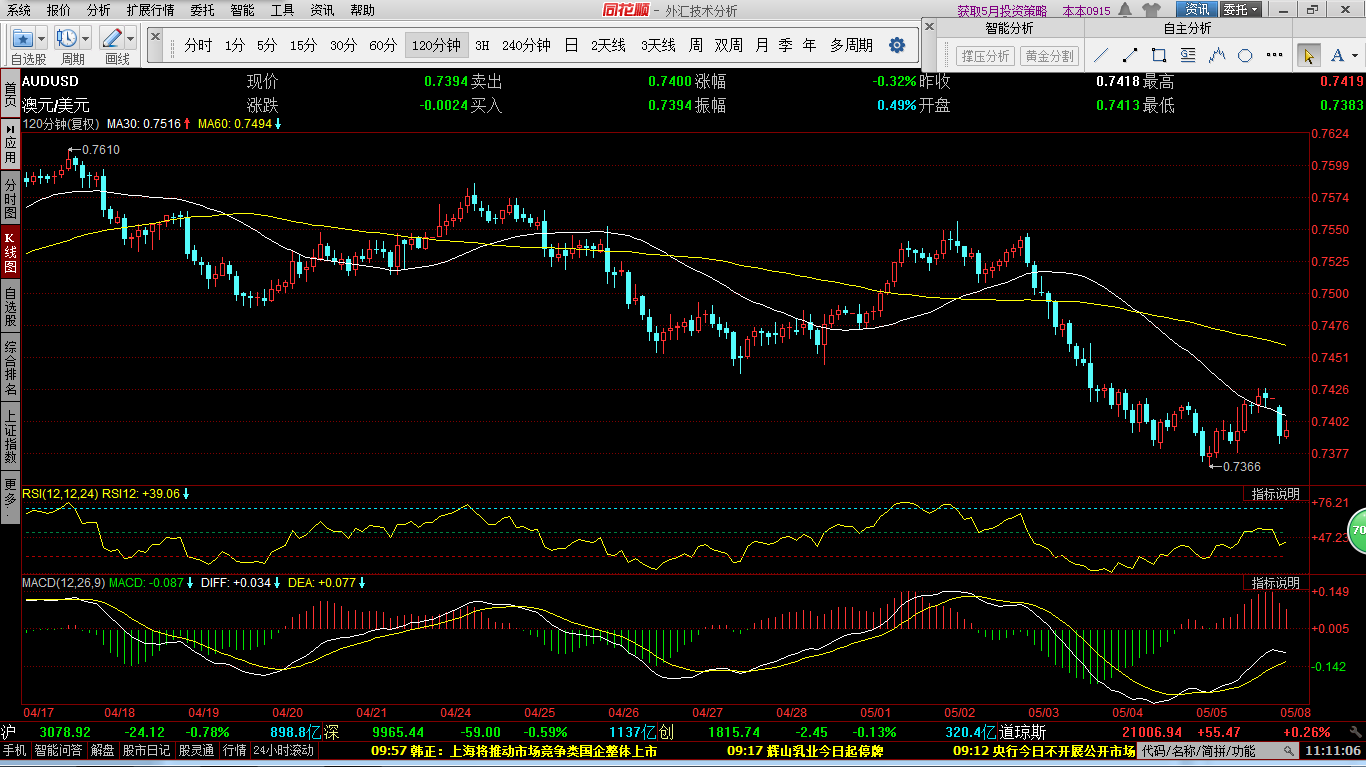1366x767 pixels.
Task: Click the DEA down arrow icon
Action: click(x=361, y=582)
